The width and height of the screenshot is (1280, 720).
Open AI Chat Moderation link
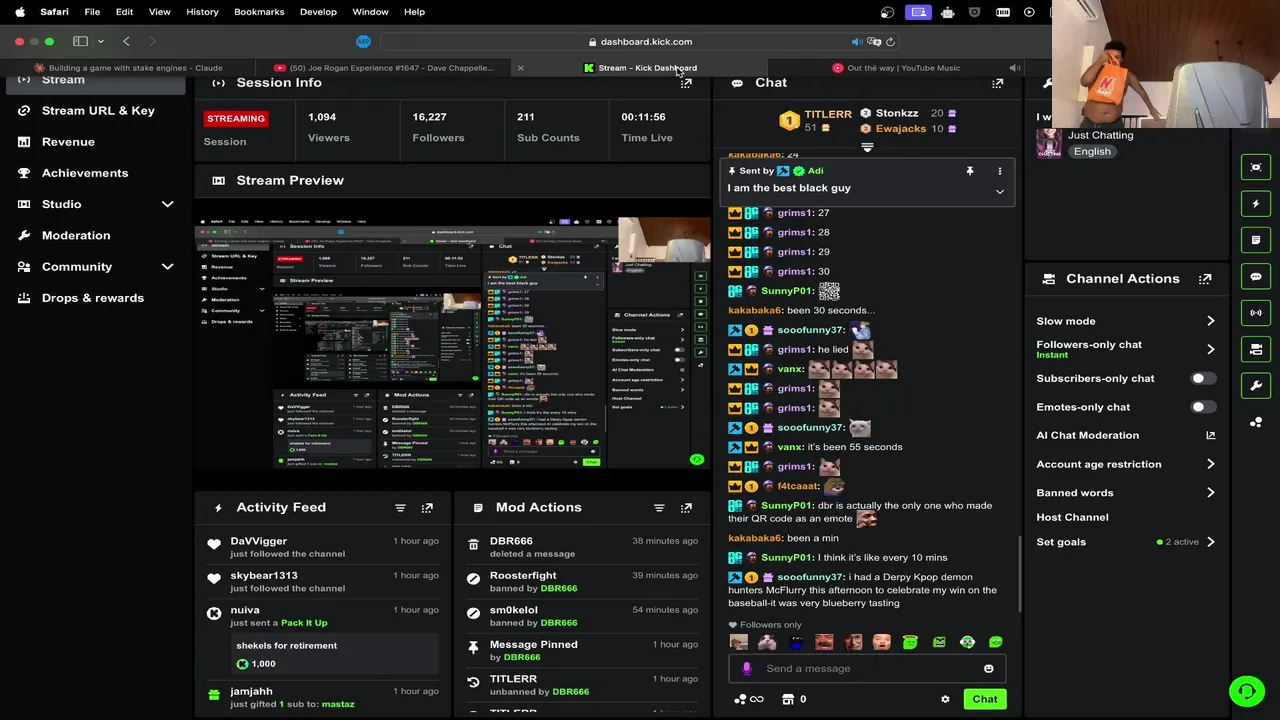pyautogui.click(x=1126, y=436)
